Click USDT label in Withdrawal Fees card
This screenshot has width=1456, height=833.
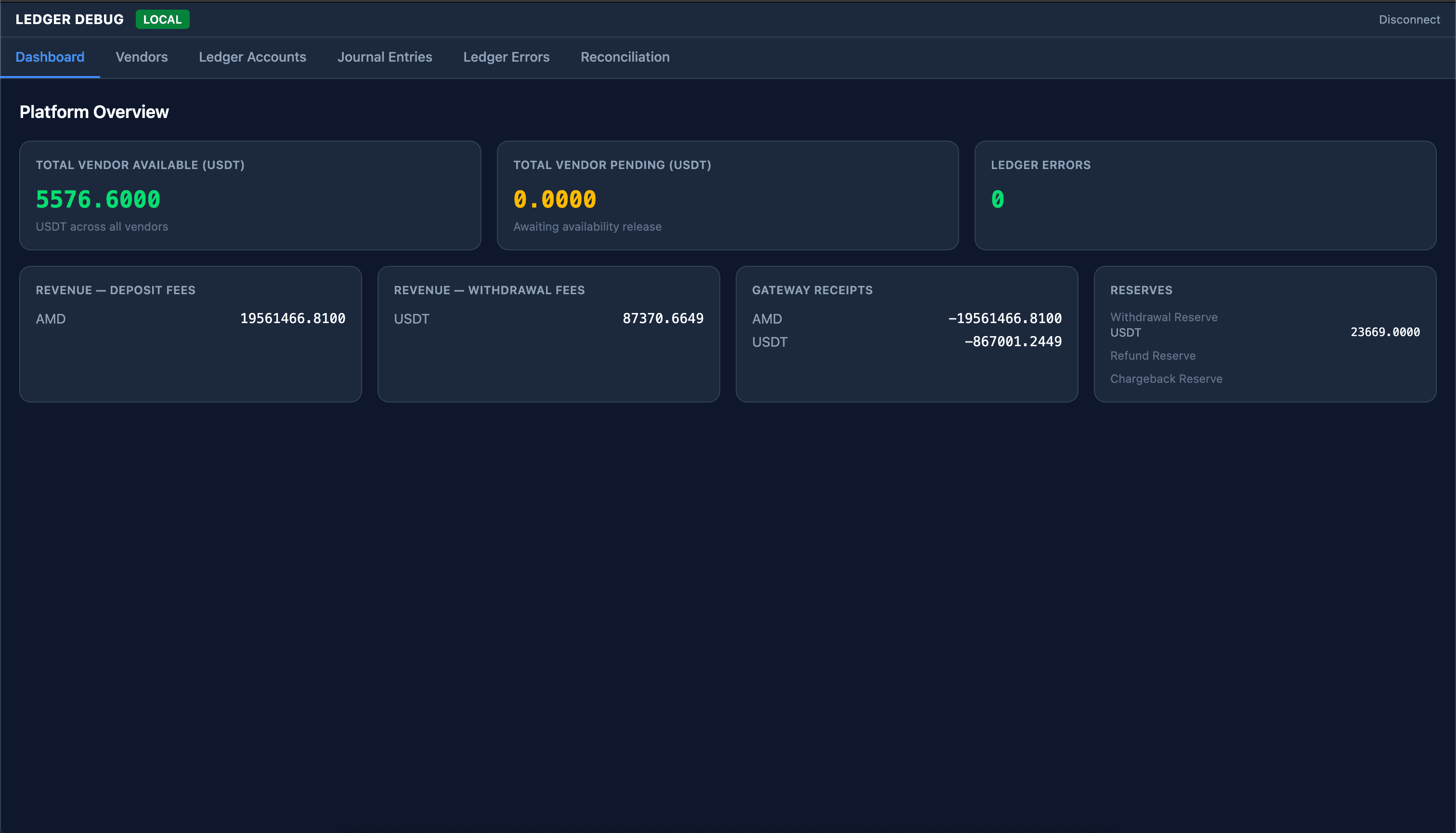tap(411, 319)
